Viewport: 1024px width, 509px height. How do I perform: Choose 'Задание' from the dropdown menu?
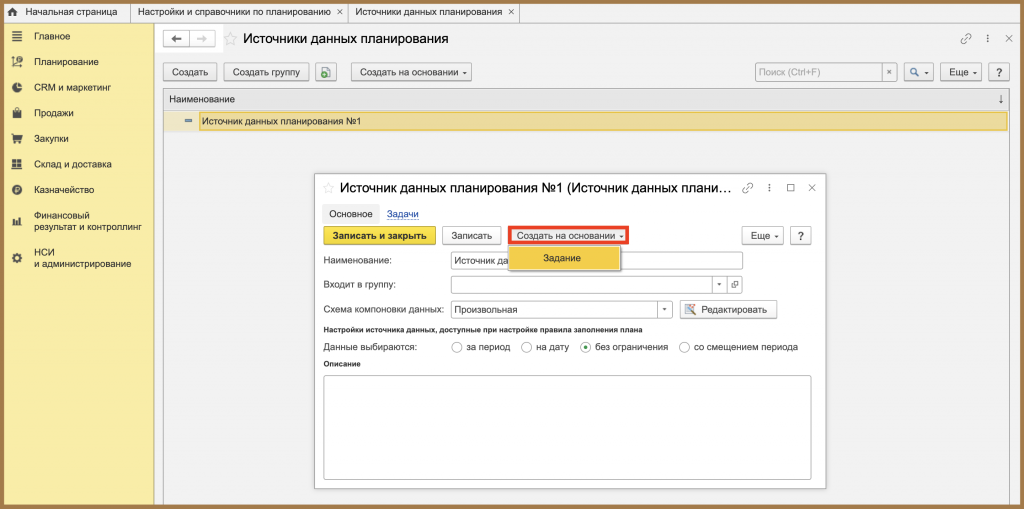(x=564, y=259)
